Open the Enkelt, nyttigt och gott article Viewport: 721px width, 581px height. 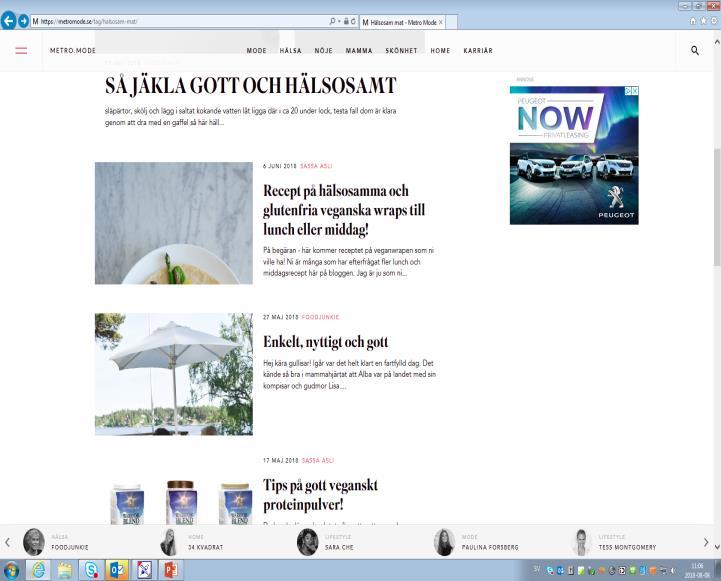[x=326, y=342]
